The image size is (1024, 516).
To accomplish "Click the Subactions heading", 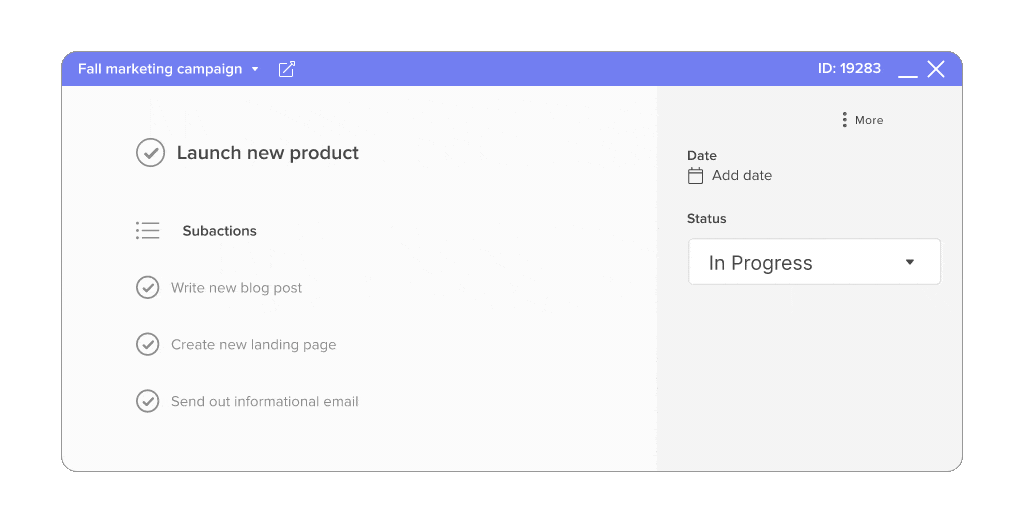I will pyautogui.click(x=219, y=231).
